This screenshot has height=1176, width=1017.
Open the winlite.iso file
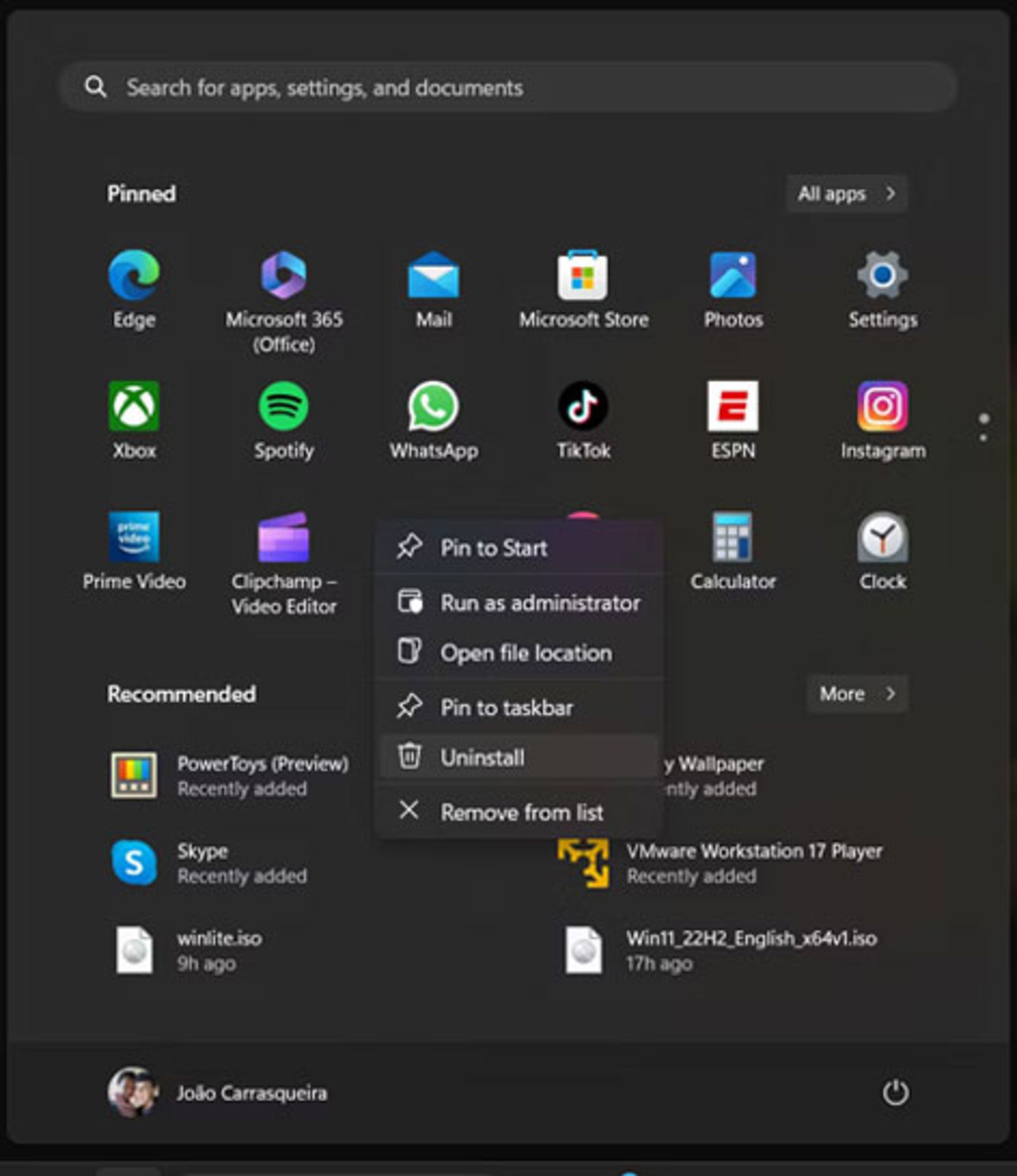[189, 950]
